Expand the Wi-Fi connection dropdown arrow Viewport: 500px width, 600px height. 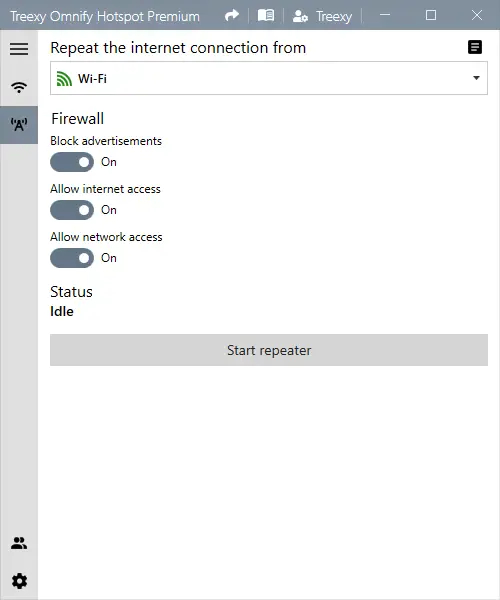pyautogui.click(x=476, y=78)
